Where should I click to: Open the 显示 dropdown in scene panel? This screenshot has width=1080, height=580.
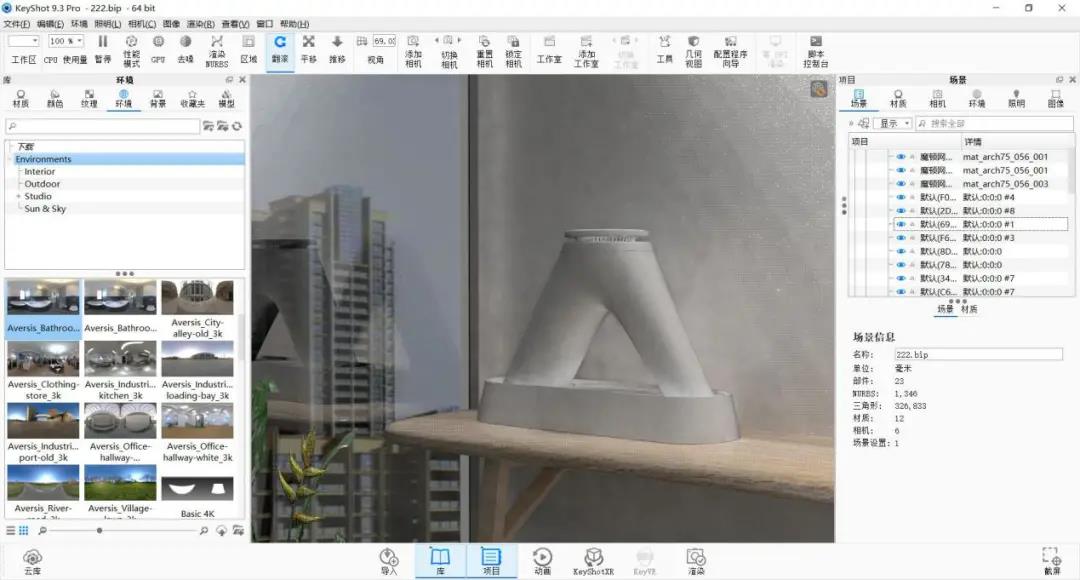point(893,123)
